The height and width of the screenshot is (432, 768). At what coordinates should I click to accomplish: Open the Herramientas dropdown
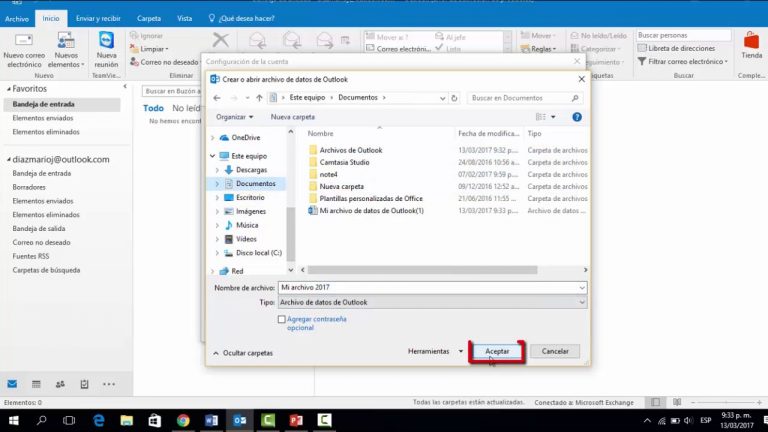click(435, 351)
